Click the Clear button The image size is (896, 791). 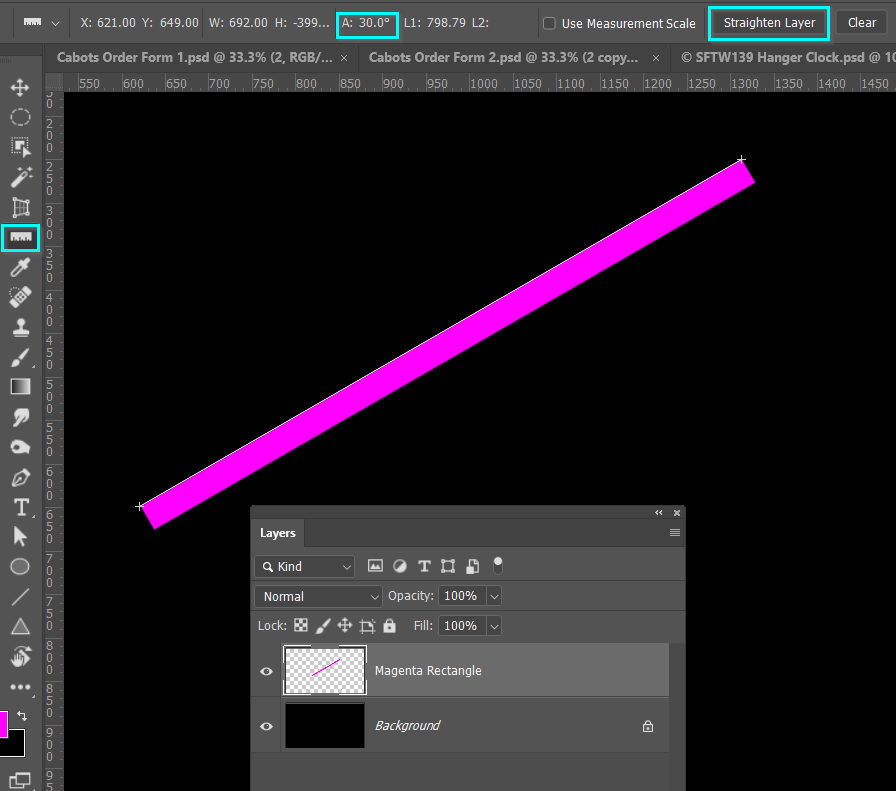[862, 23]
